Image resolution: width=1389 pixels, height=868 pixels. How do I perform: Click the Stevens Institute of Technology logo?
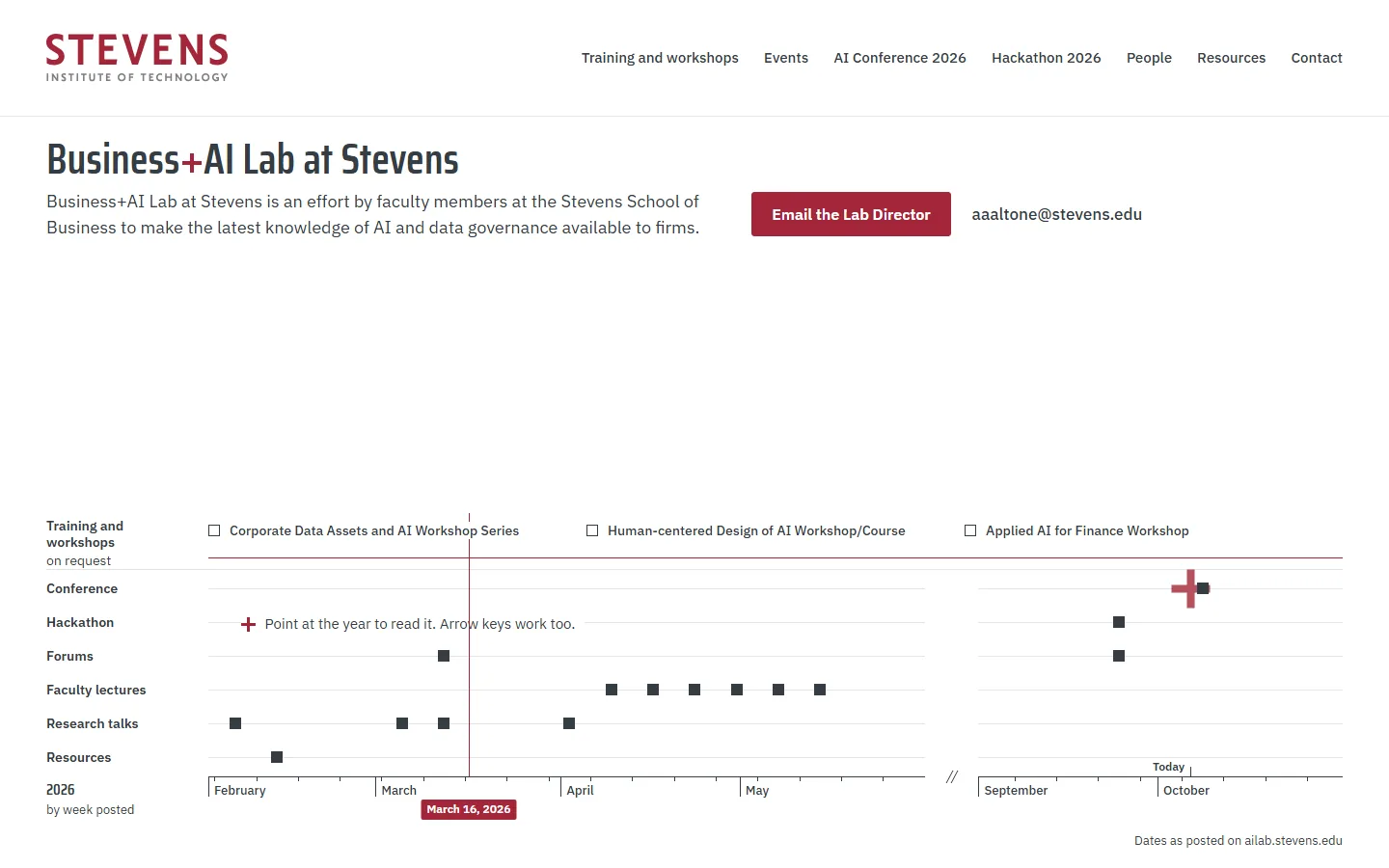pos(137,58)
